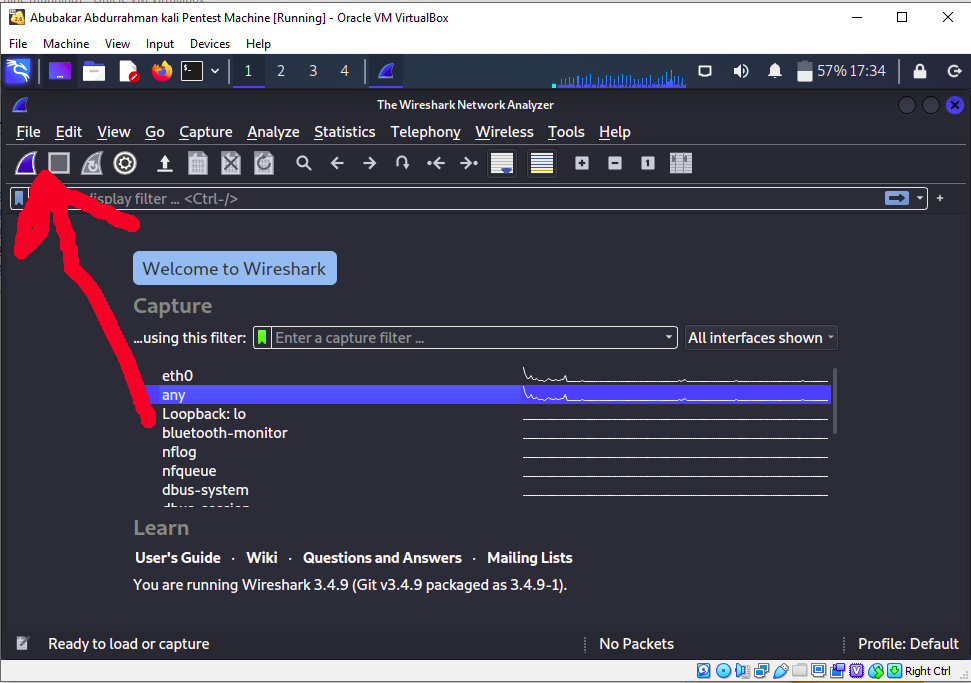Open the Telephony menu
Screen dimensions: 971x683
coord(425,132)
